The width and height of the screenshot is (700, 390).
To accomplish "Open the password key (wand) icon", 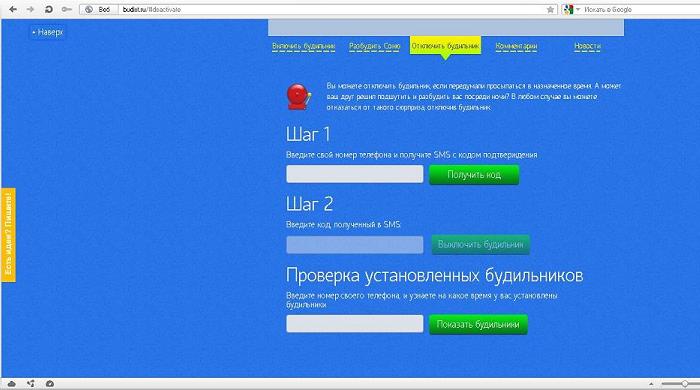I will click(67, 9).
